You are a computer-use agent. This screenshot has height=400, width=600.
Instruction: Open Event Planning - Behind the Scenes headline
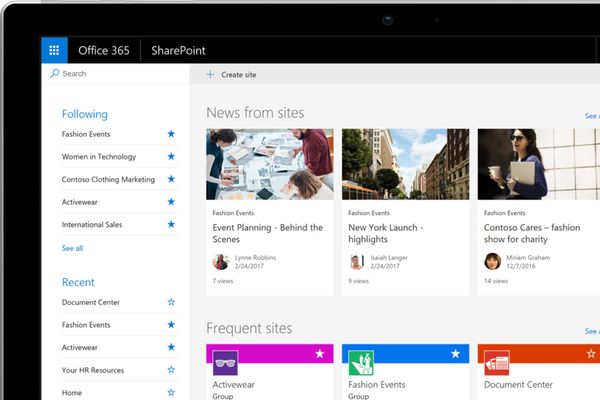tap(268, 233)
